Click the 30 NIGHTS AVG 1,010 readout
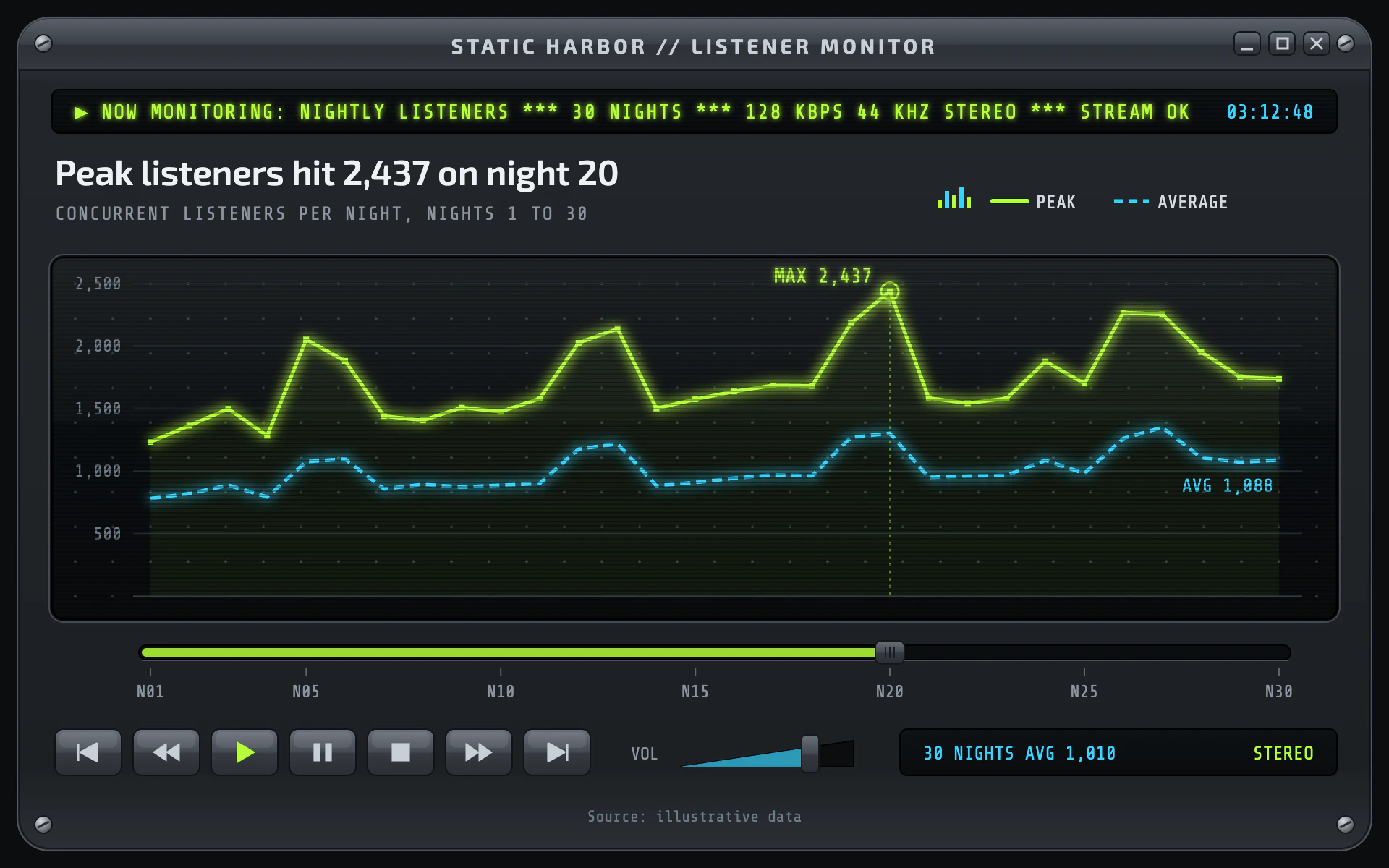The image size is (1389, 868). [1020, 753]
